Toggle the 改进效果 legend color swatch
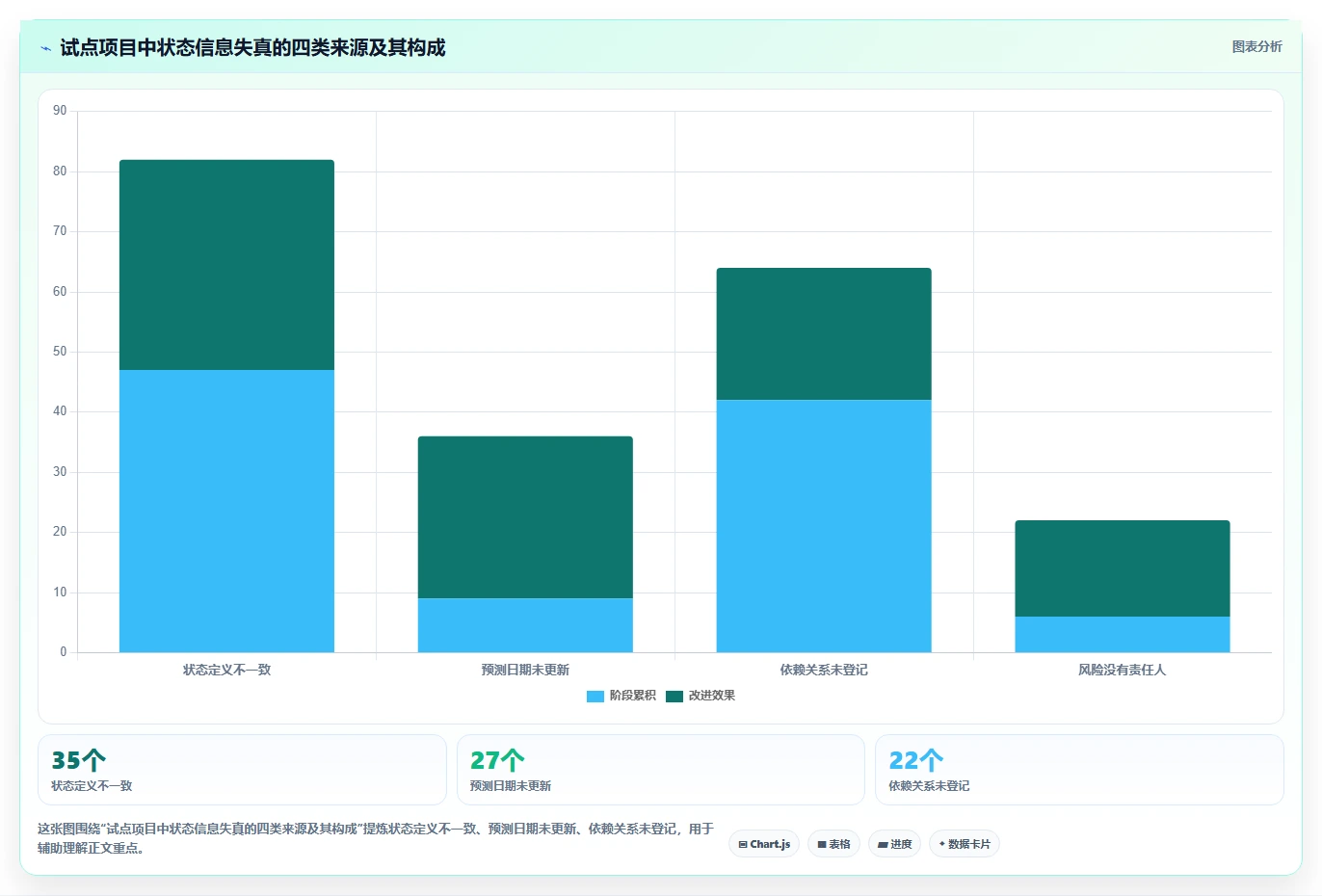The height and width of the screenshot is (896, 1322). pos(674,696)
